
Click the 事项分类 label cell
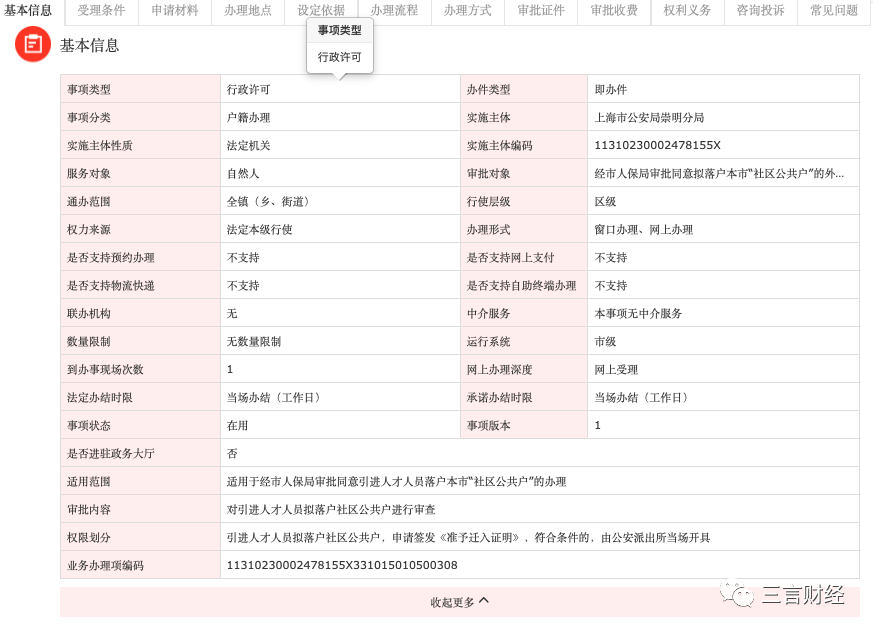pyautogui.click(x=140, y=117)
